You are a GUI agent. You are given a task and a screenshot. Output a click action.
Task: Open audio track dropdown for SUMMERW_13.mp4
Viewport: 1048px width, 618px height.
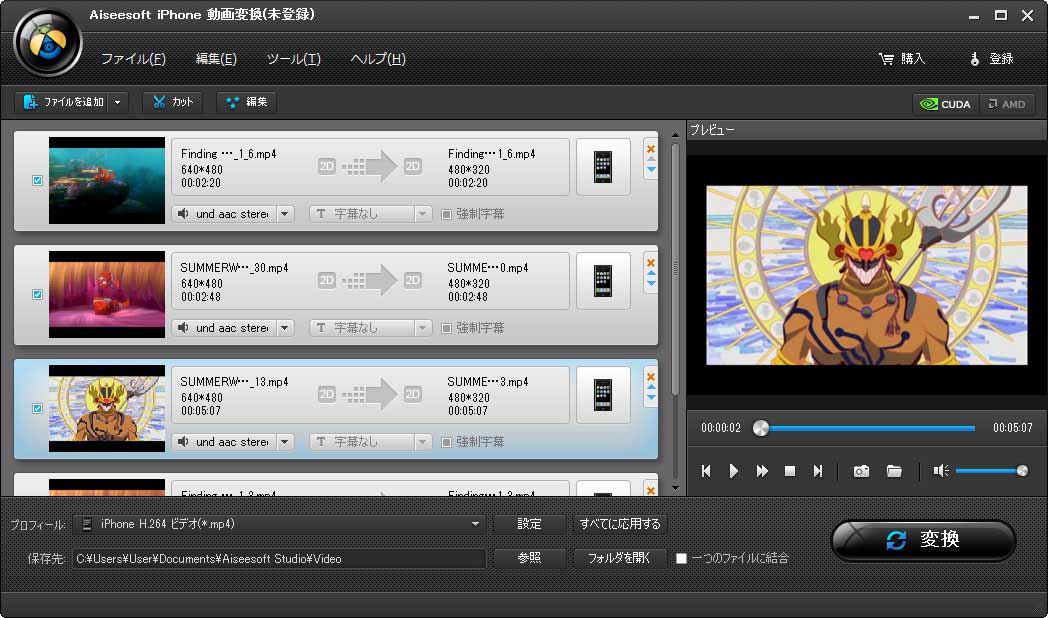(x=285, y=442)
